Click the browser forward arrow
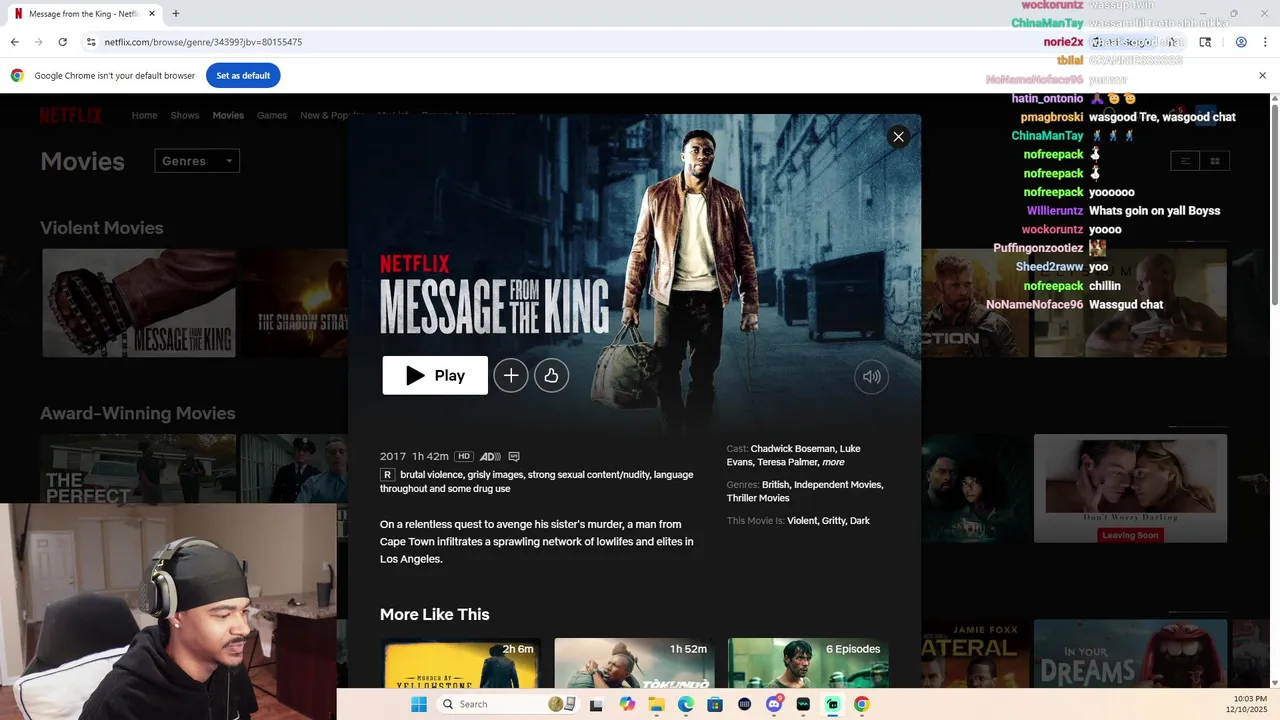The width and height of the screenshot is (1280, 720). pos(38,42)
